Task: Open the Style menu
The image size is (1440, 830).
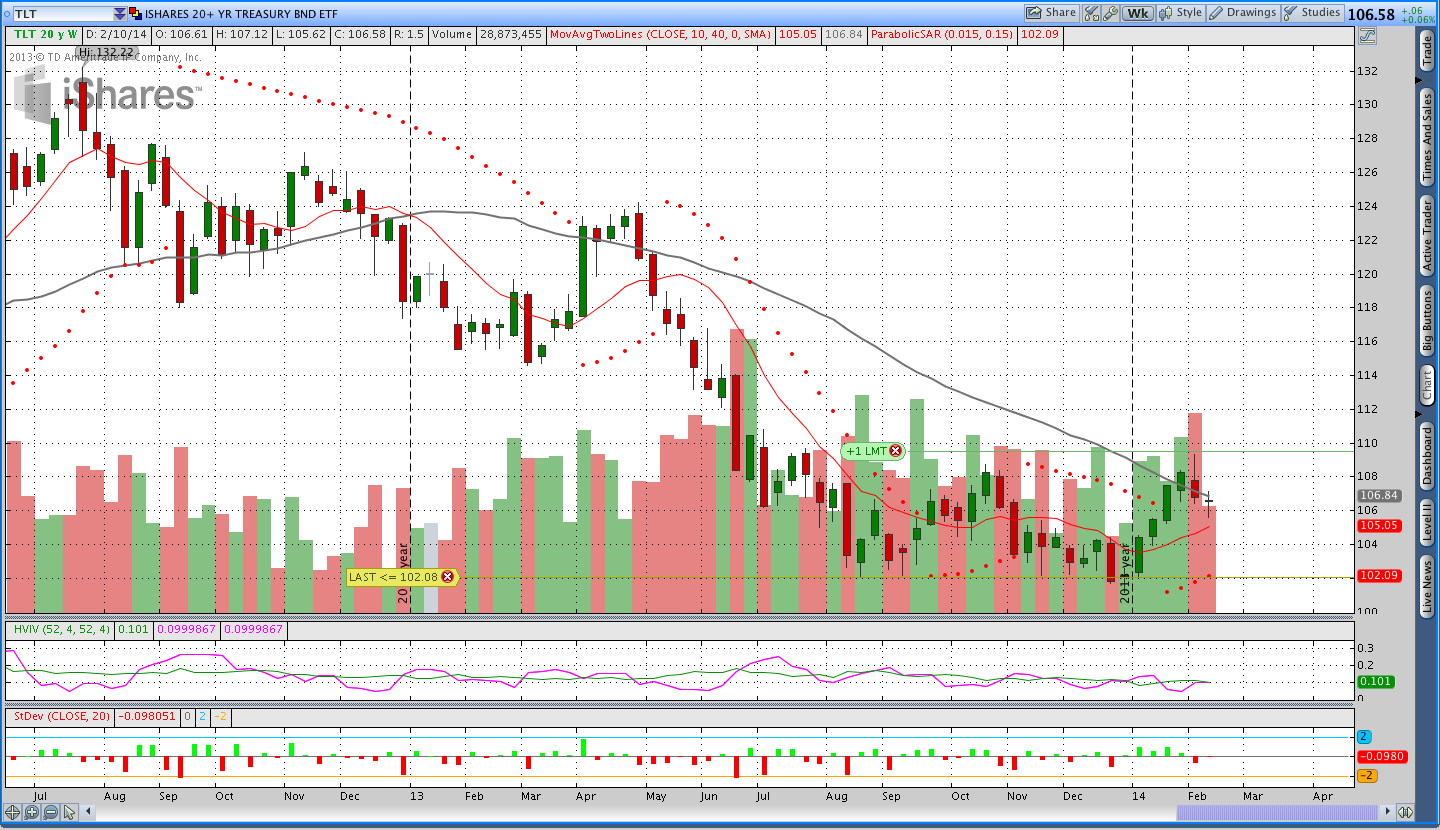Action: [1181, 13]
